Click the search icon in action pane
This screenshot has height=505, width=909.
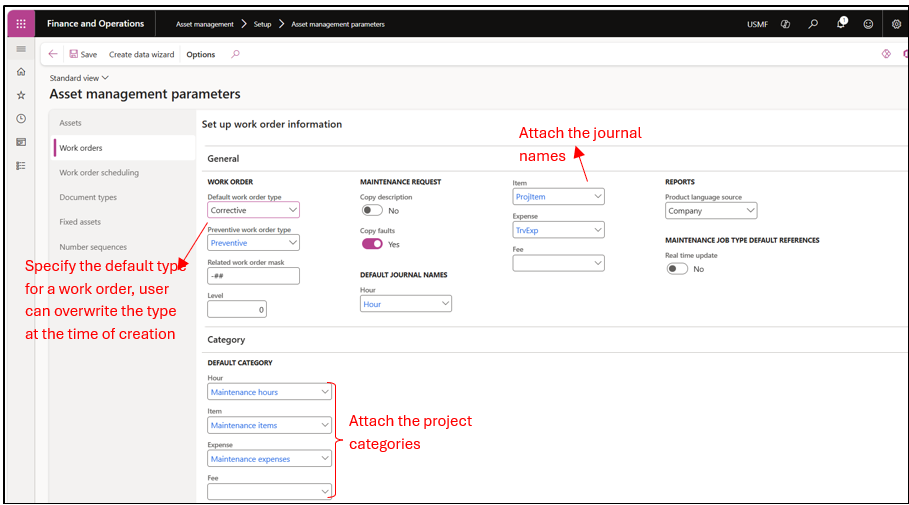pyautogui.click(x=235, y=54)
